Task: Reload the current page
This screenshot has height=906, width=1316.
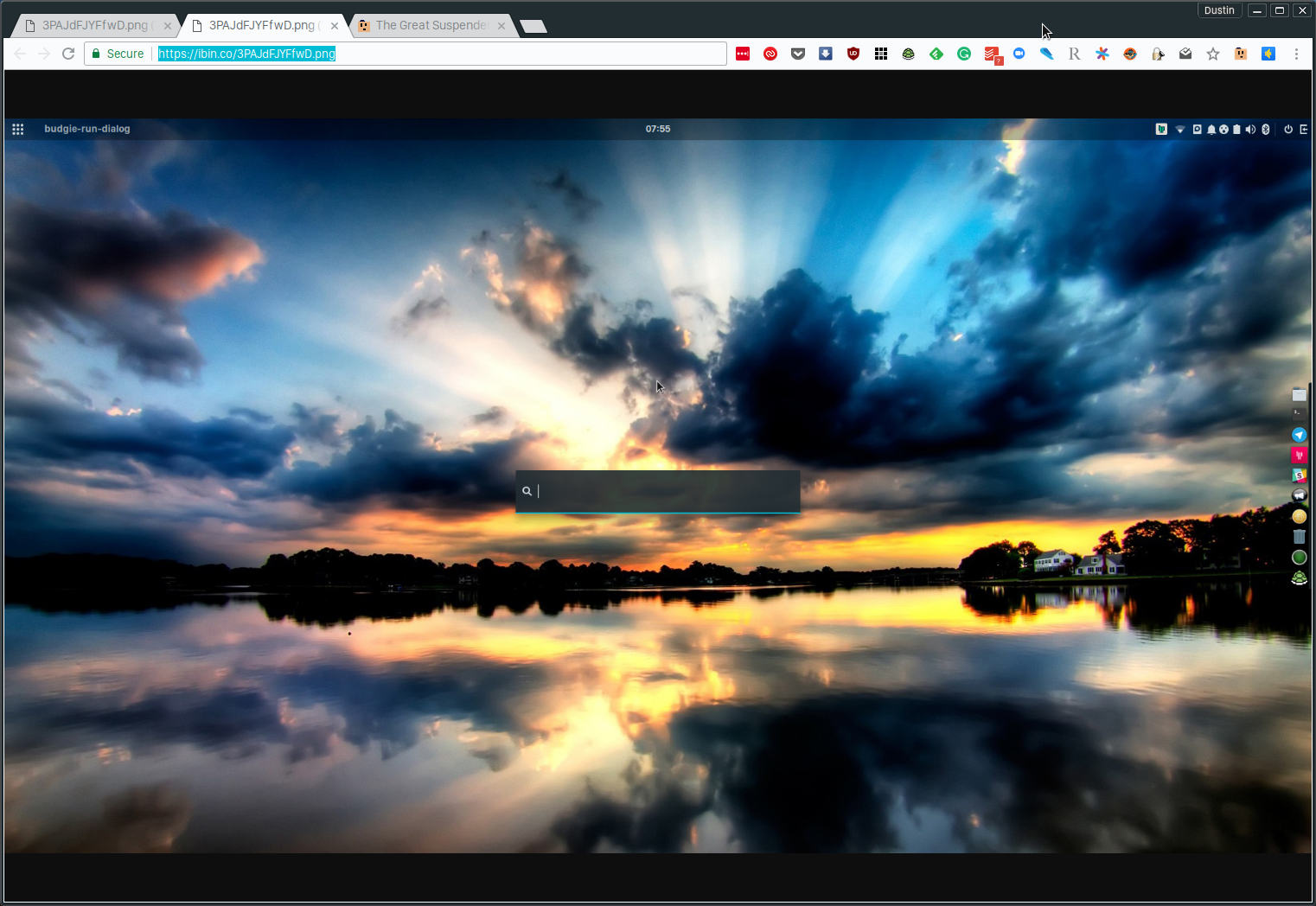Action: point(68,54)
